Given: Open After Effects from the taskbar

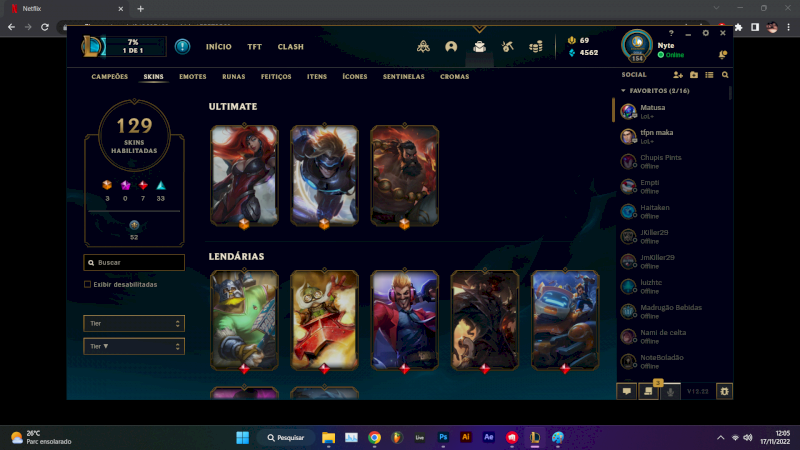Looking at the screenshot, I should pyautogui.click(x=488, y=437).
